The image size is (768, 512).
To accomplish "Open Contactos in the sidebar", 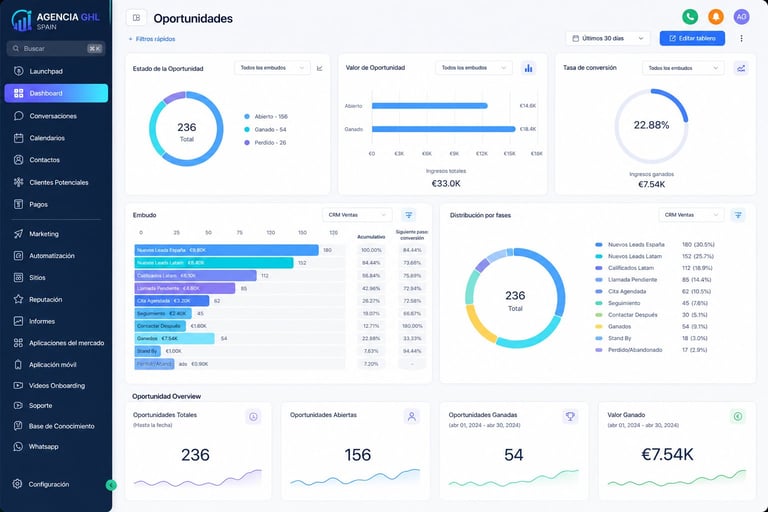I will click(56, 160).
